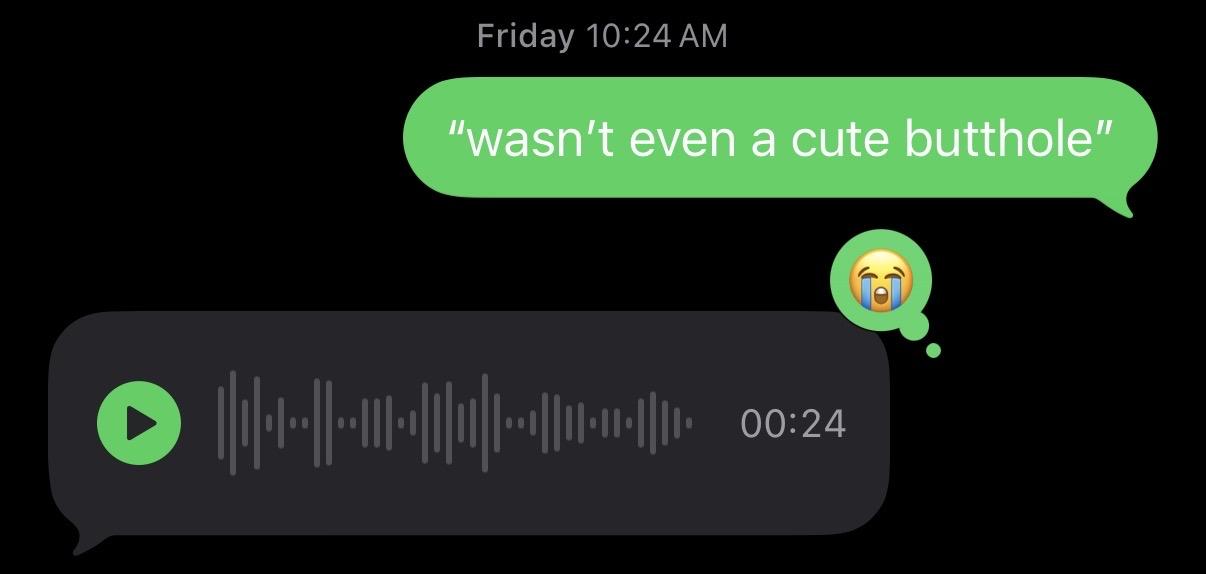Click "AM" in the message timestamp

pos(703,36)
